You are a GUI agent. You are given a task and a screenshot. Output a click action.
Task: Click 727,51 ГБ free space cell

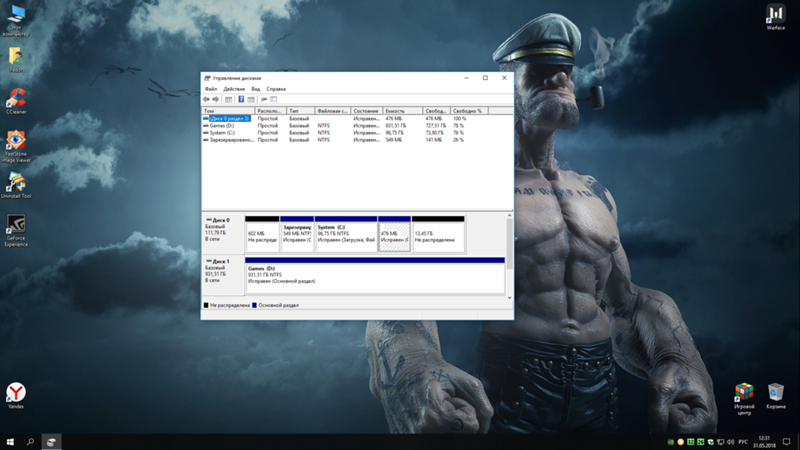(x=436, y=126)
